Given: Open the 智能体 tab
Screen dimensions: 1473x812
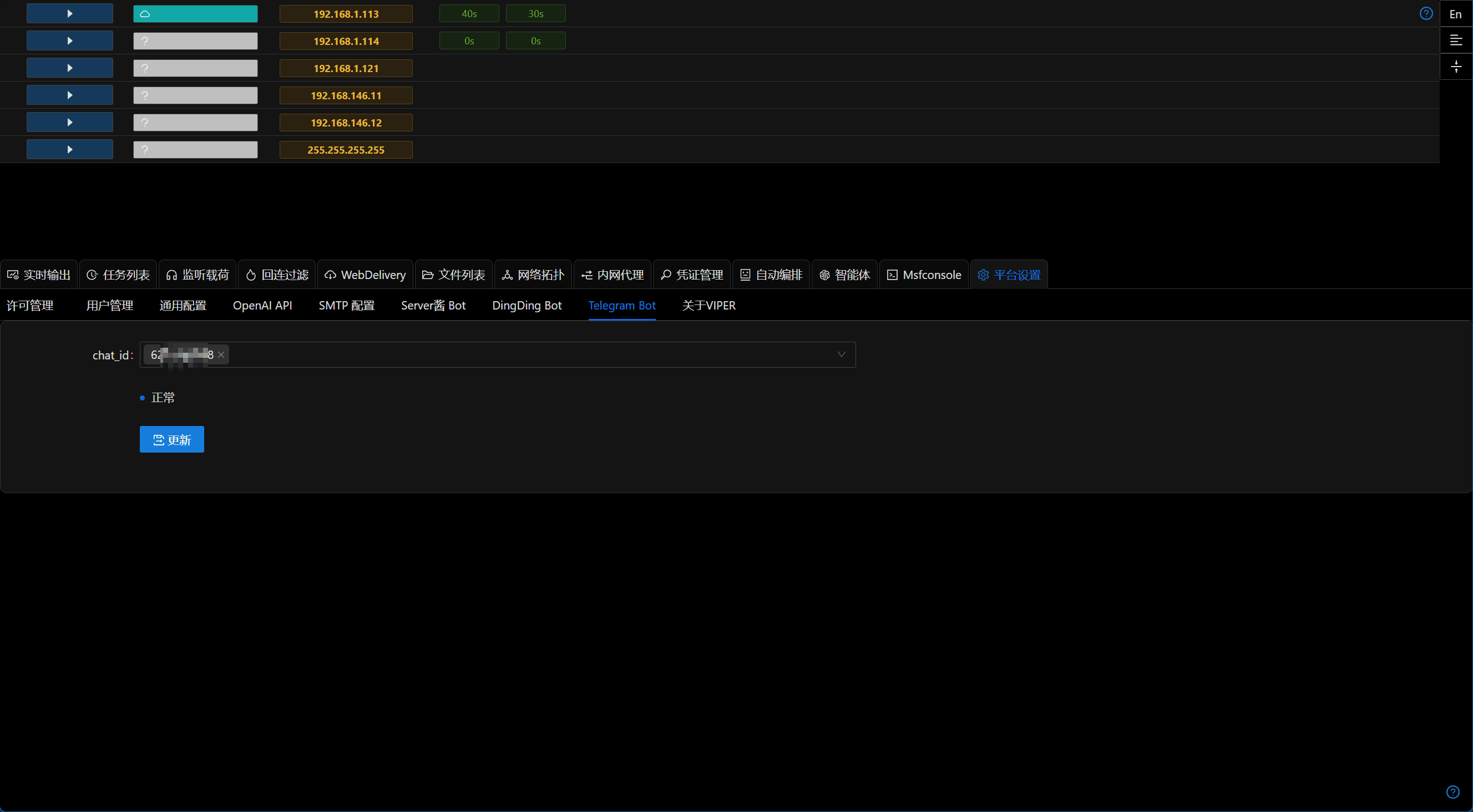Looking at the screenshot, I should coord(845,275).
